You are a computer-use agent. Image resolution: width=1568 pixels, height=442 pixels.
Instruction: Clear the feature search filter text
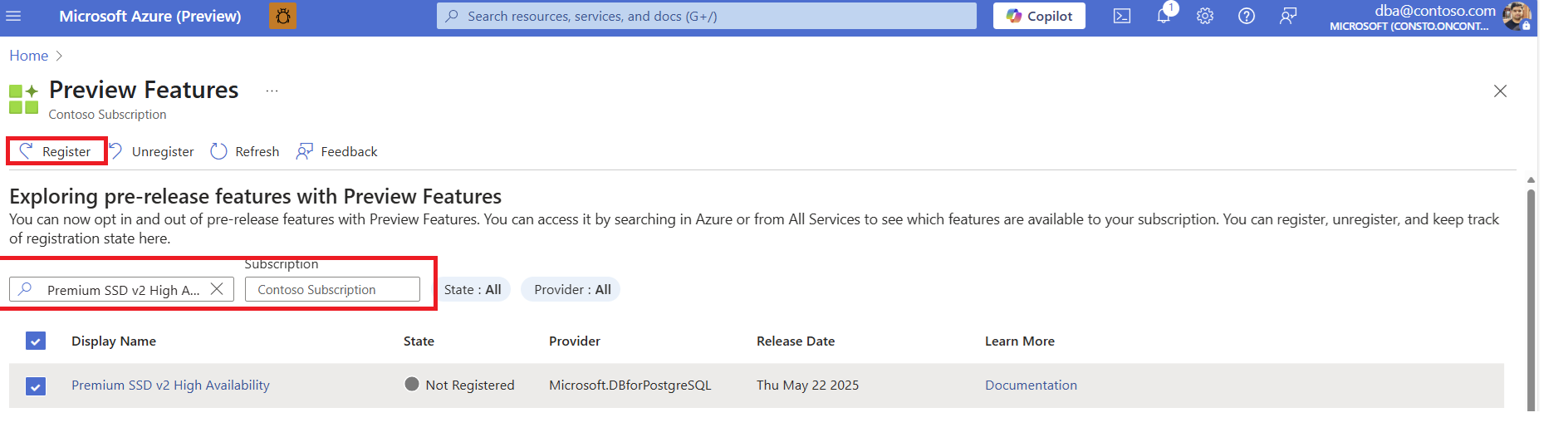click(217, 289)
